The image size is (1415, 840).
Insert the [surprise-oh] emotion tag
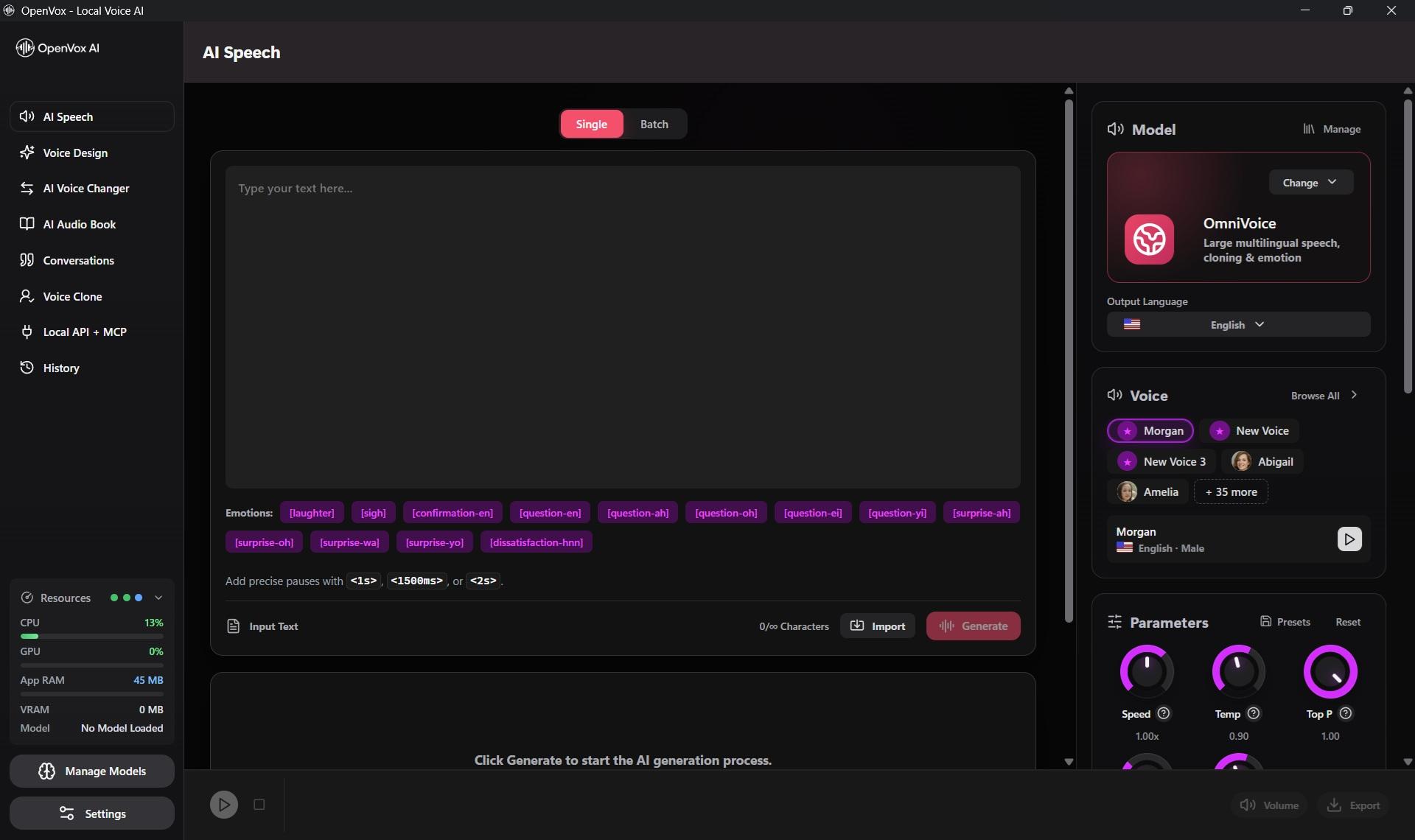click(x=264, y=542)
